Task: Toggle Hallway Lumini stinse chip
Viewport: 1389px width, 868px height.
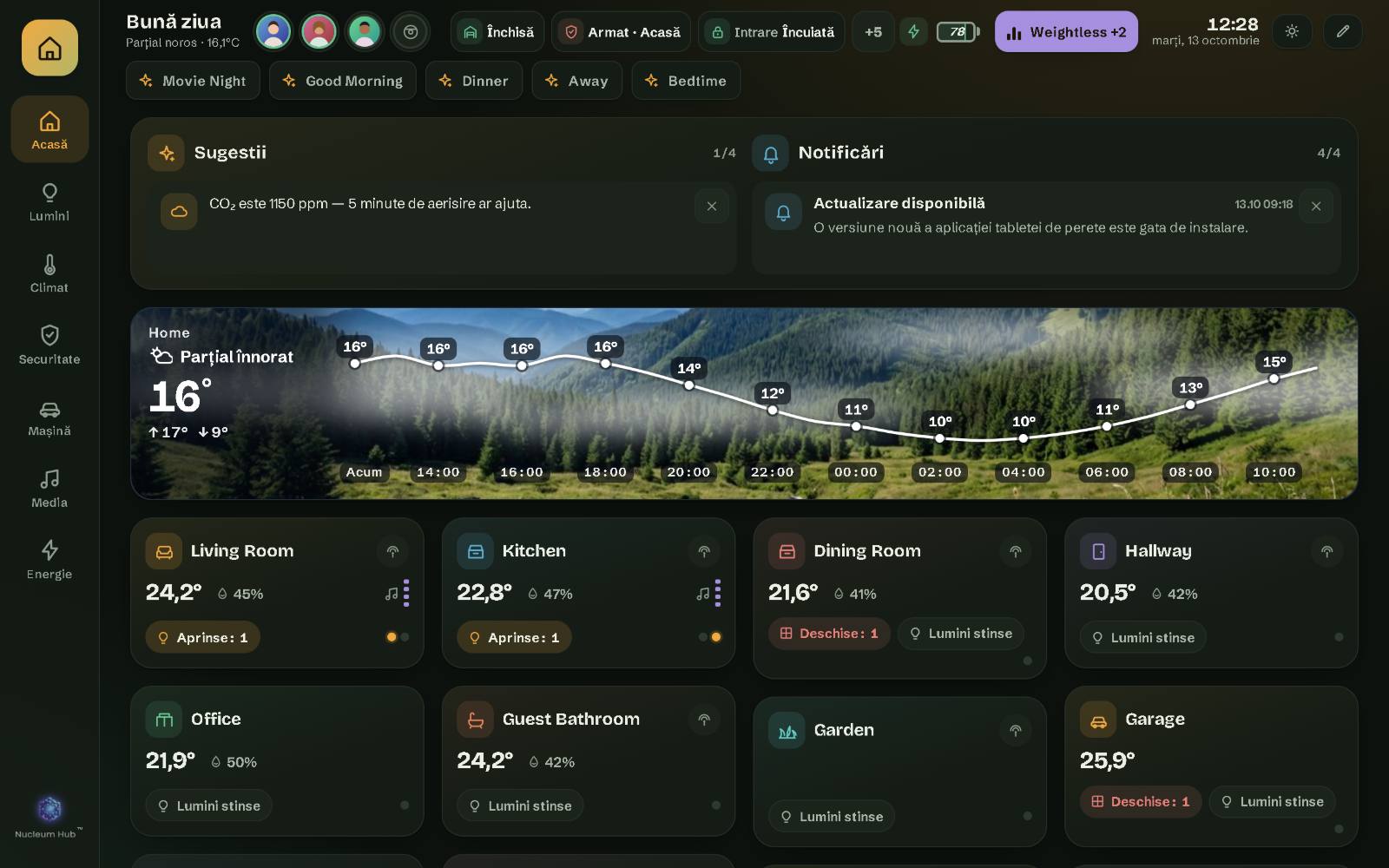Action: tap(1143, 637)
